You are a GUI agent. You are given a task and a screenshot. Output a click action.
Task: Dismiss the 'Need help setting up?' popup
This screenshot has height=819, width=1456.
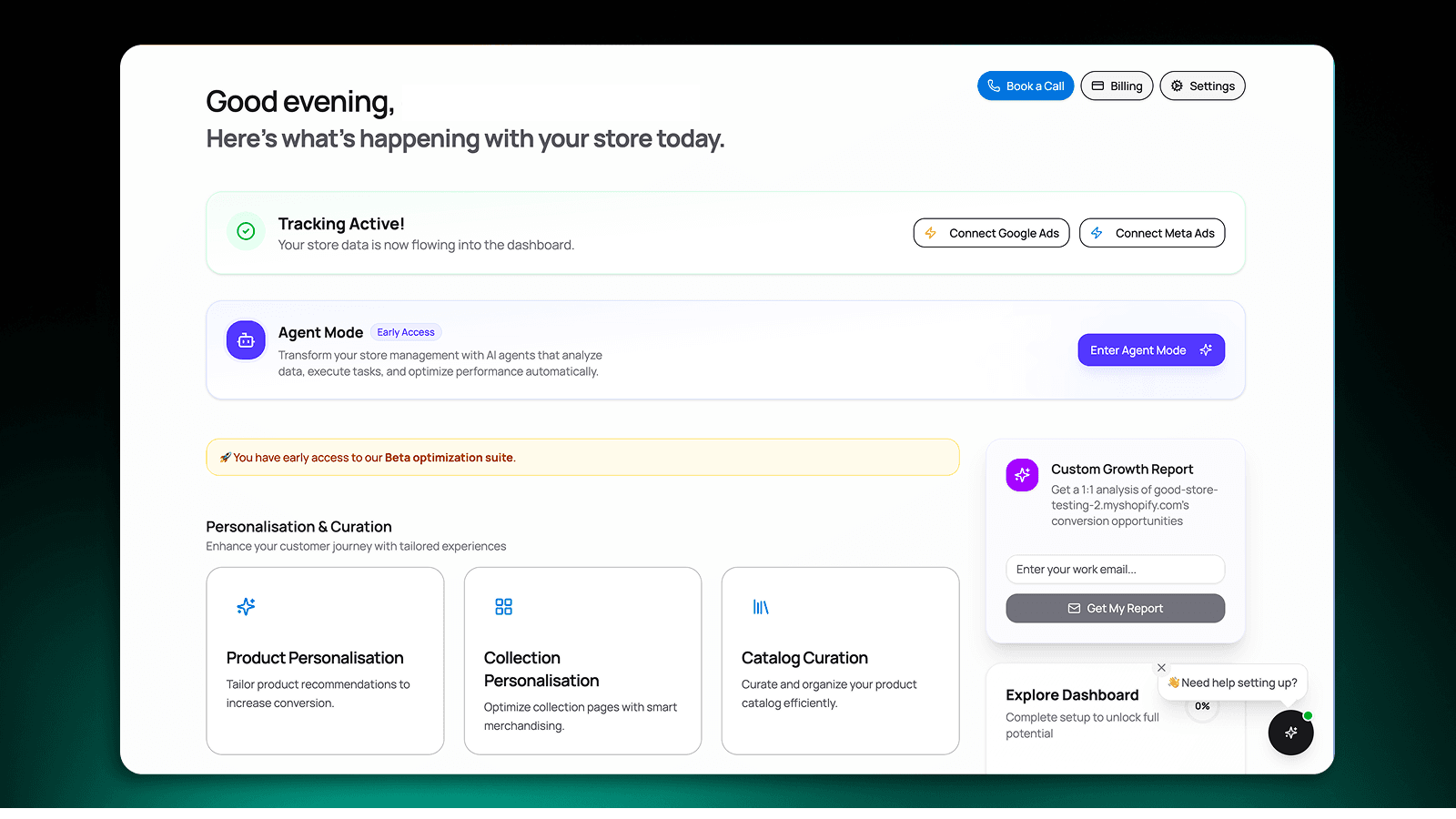(x=1161, y=668)
